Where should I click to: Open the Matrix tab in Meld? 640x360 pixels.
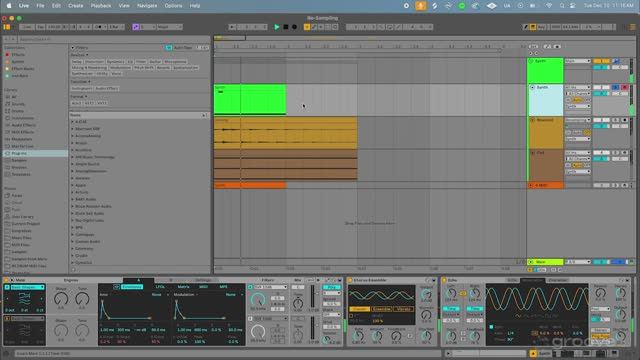coord(183,287)
